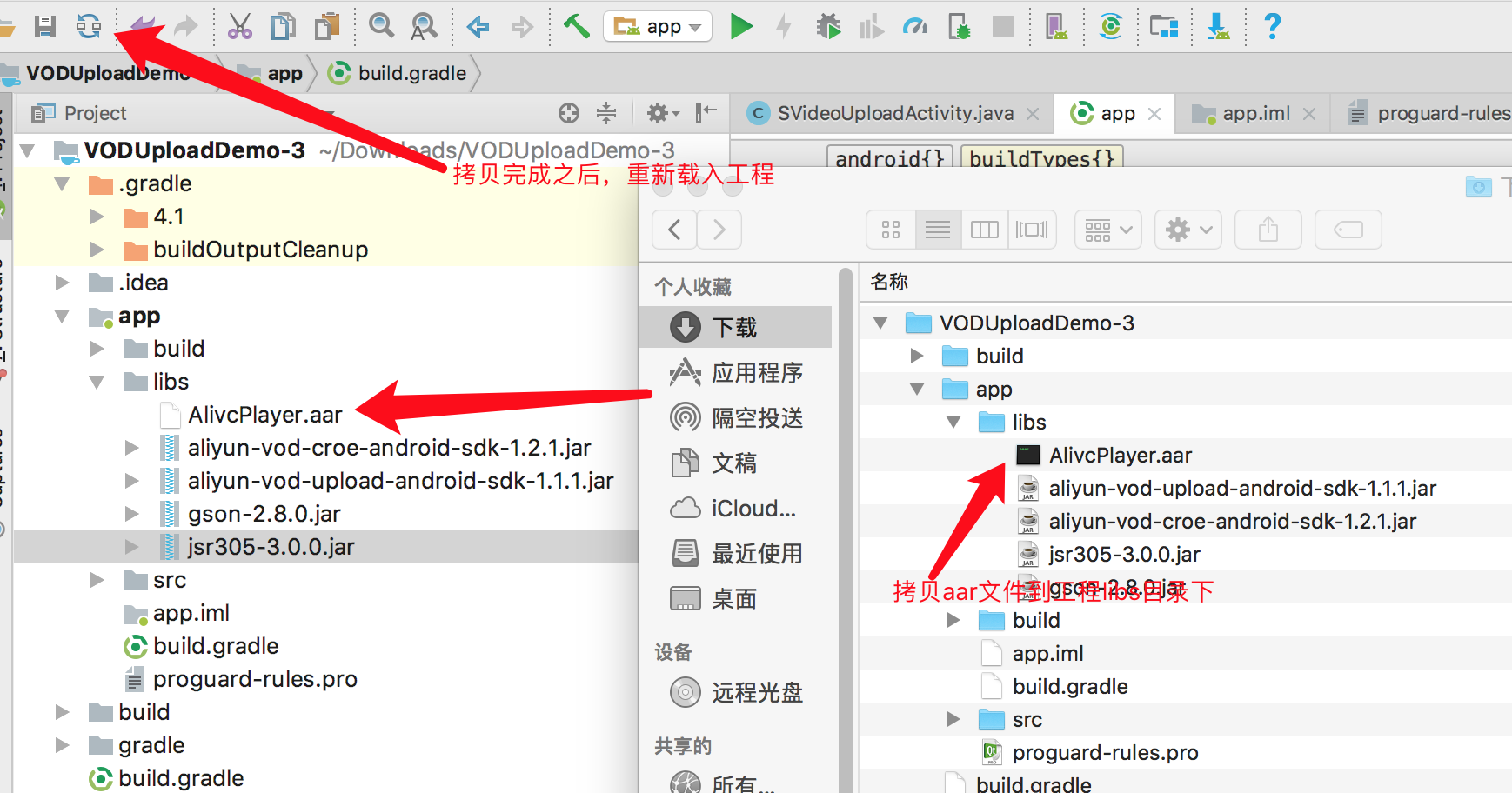
Task: Click Finder's edit tags button
Action: 1348,230
